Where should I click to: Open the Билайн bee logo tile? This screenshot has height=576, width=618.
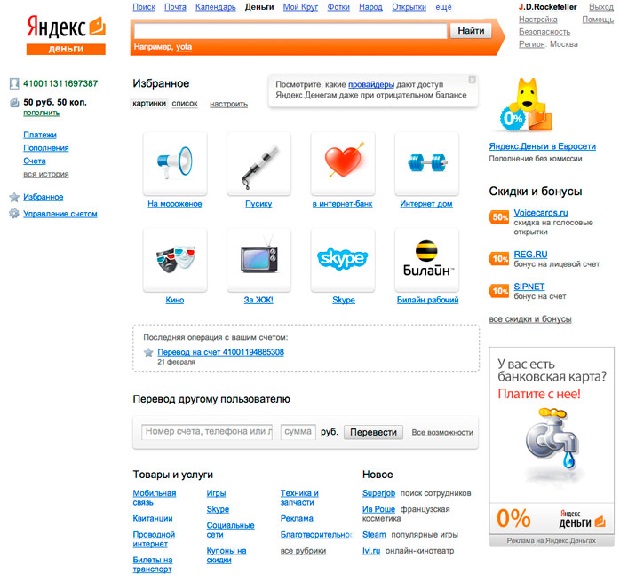coord(426,260)
